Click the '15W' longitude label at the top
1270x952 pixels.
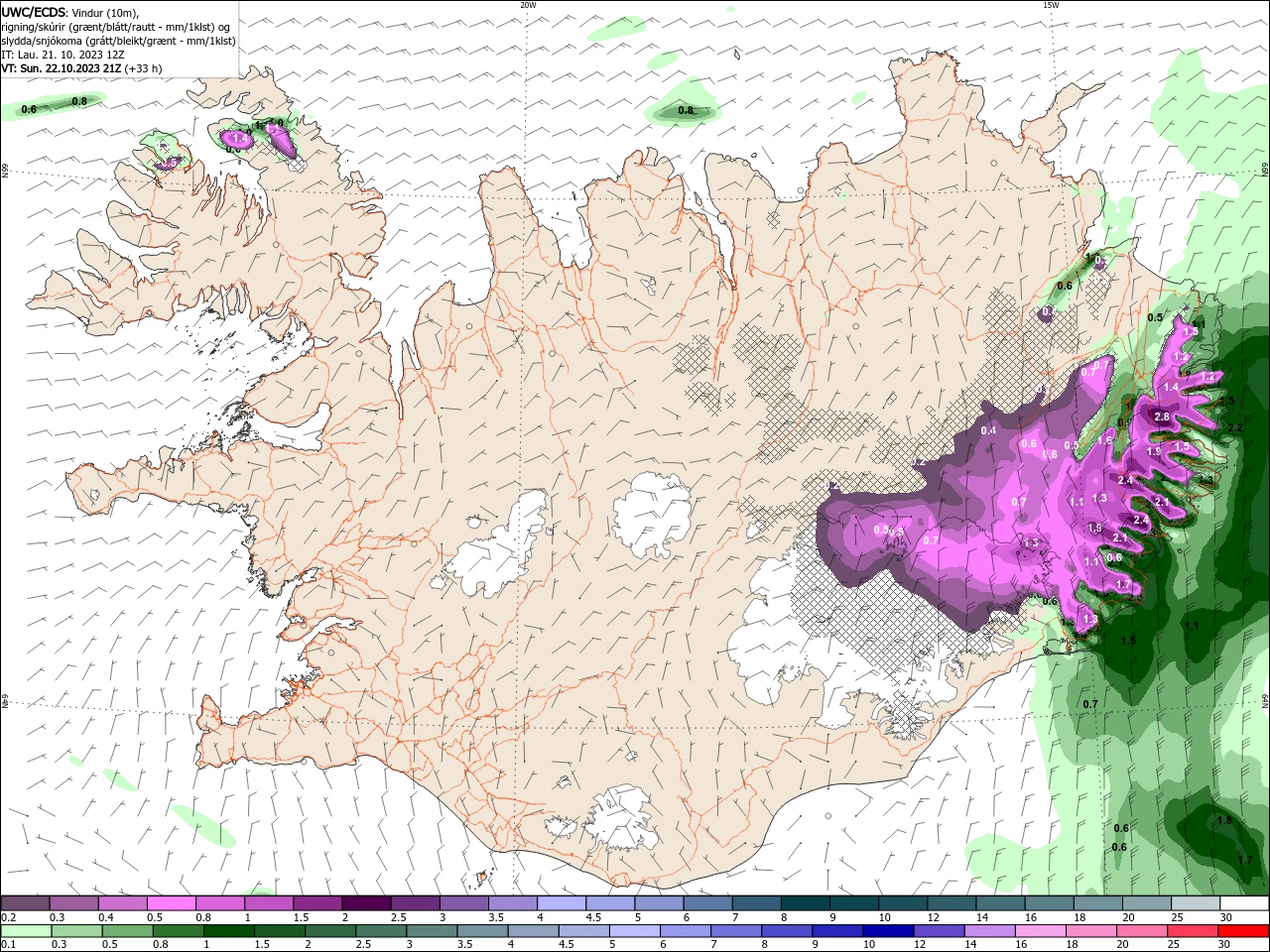(x=1051, y=5)
